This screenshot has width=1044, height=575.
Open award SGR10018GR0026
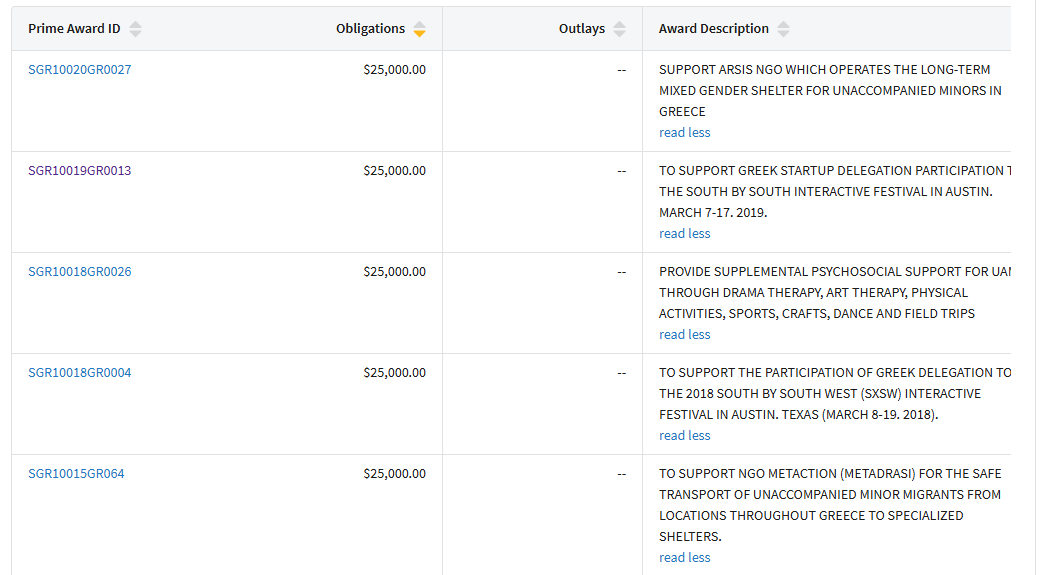pyautogui.click(x=79, y=272)
